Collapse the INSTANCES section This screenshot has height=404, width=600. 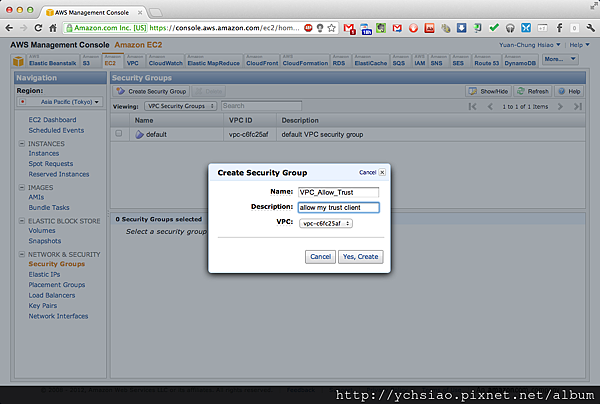click(22, 143)
